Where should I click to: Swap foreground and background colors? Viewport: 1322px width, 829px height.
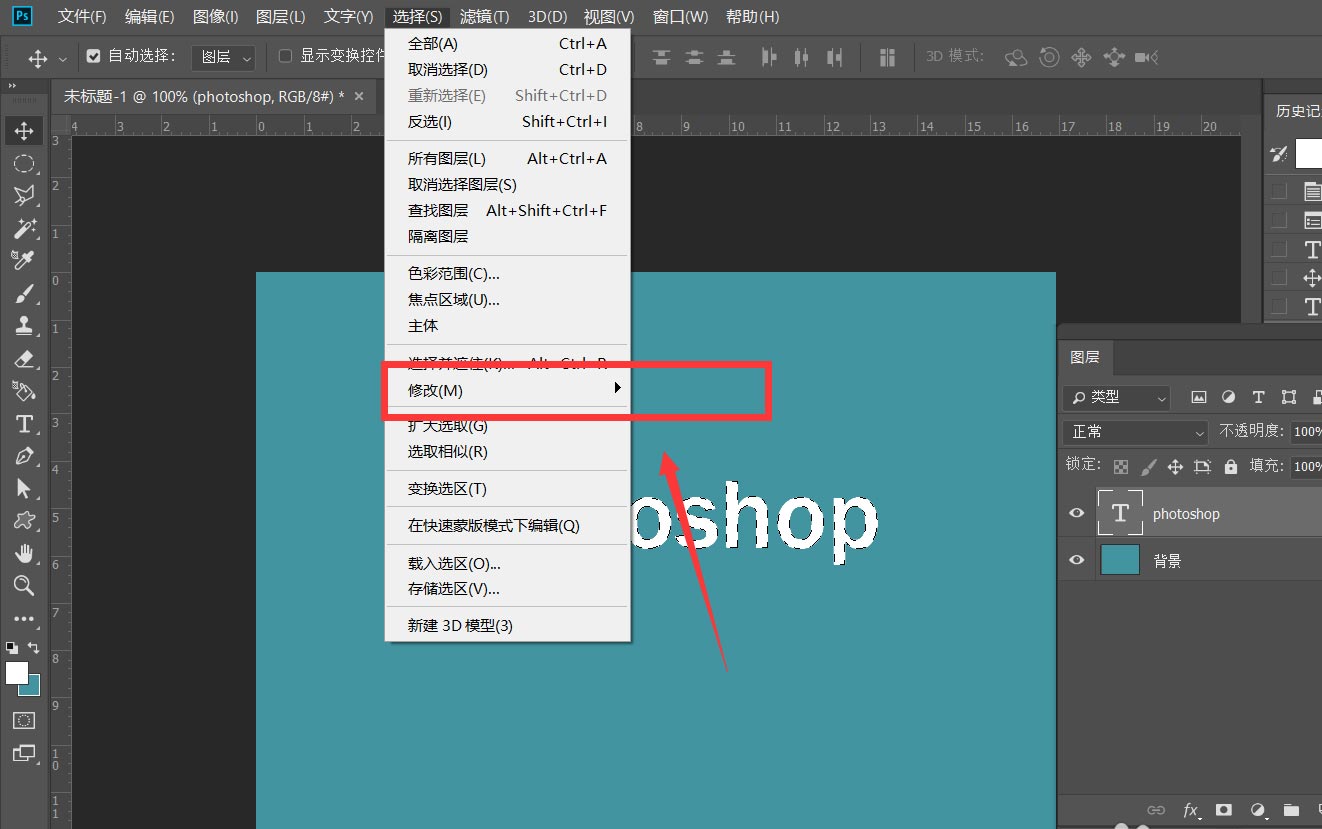tap(33, 648)
